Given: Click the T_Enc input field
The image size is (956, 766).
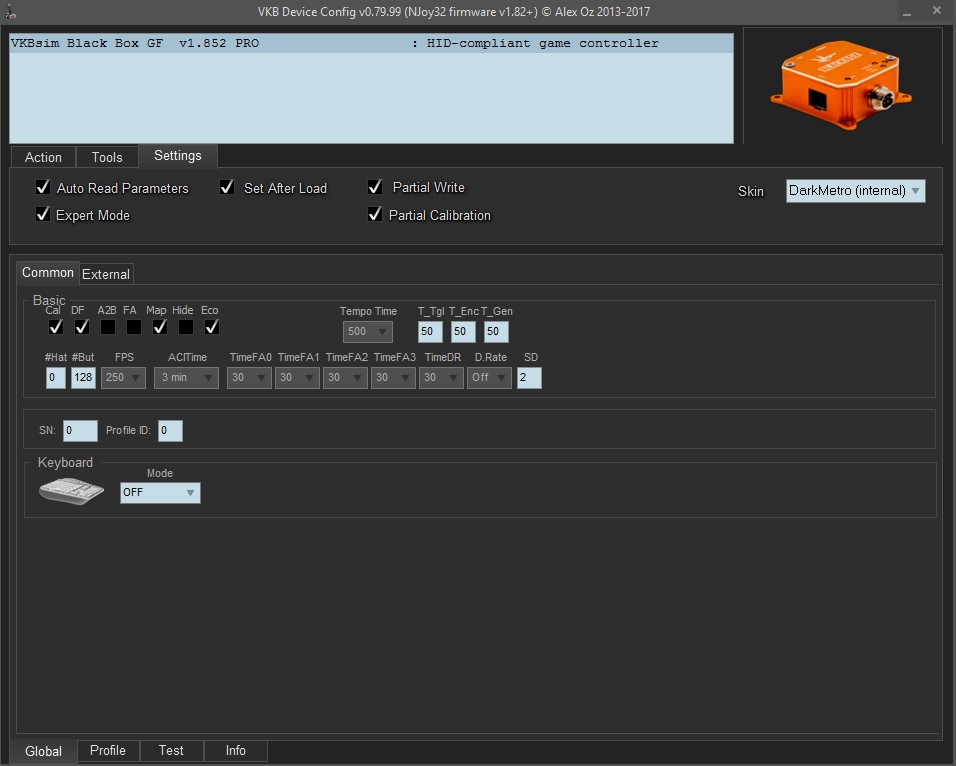Looking at the screenshot, I should (463, 332).
